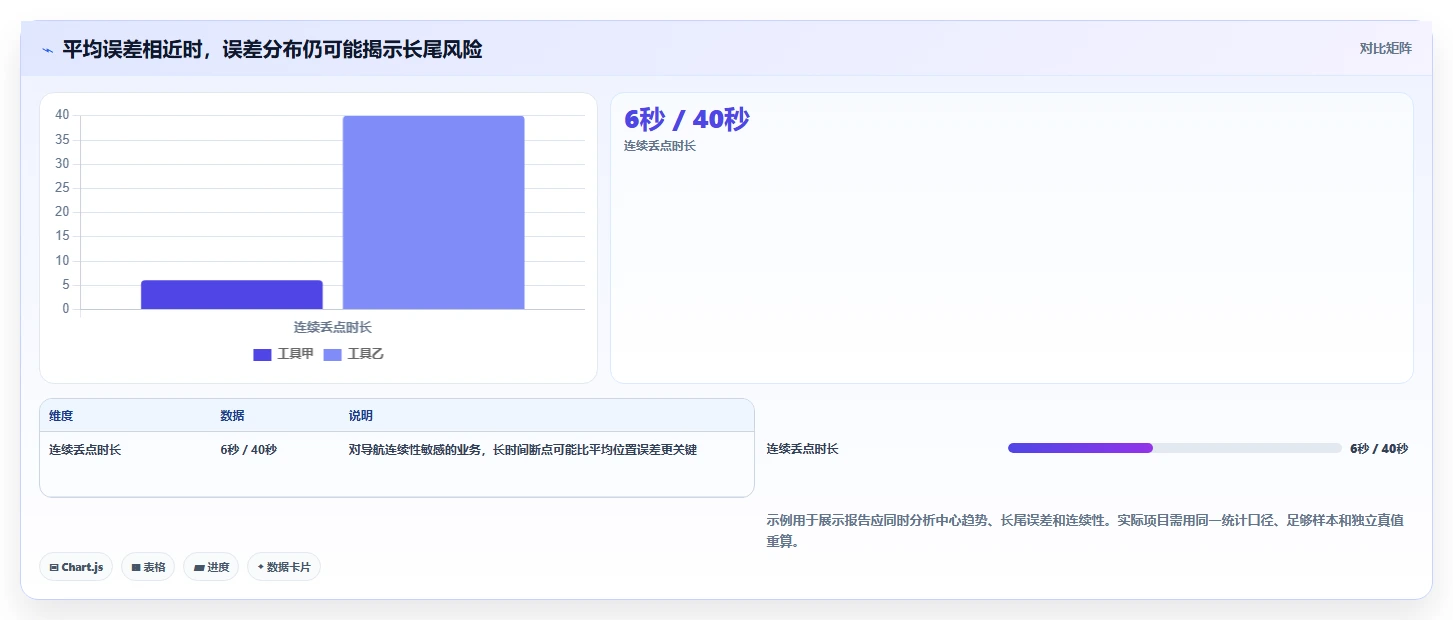Image resolution: width=1453 pixels, height=620 pixels.
Task: Click the 6秒 / 40秒 value beside progress bar
Action: click(1379, 449)
